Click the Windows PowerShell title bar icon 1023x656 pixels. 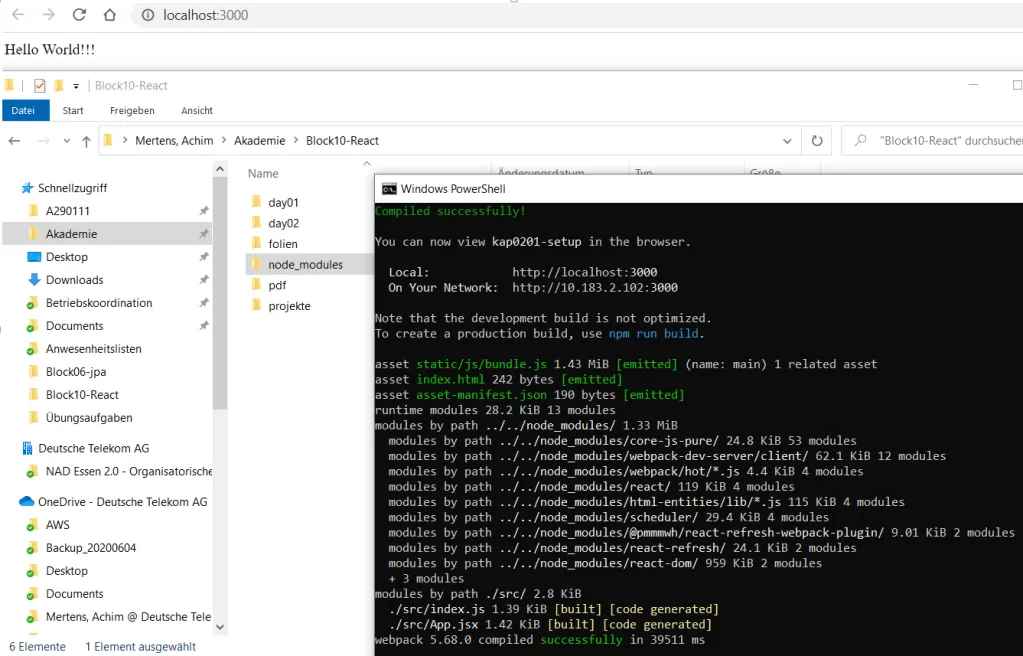pos(389,189)
